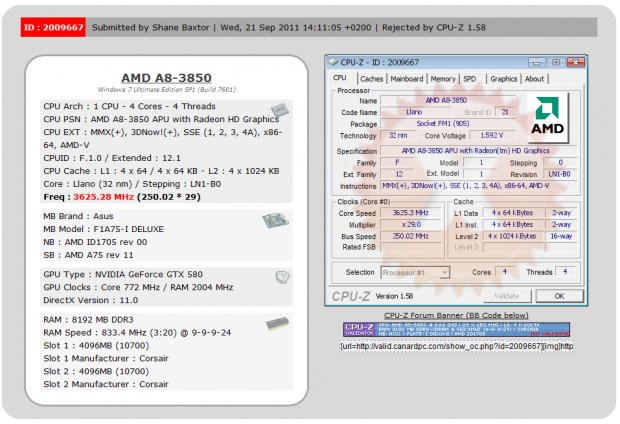Screen dimensions: 620x424
Task: Click the greyed Validate button
Action: tap(507, 296)
